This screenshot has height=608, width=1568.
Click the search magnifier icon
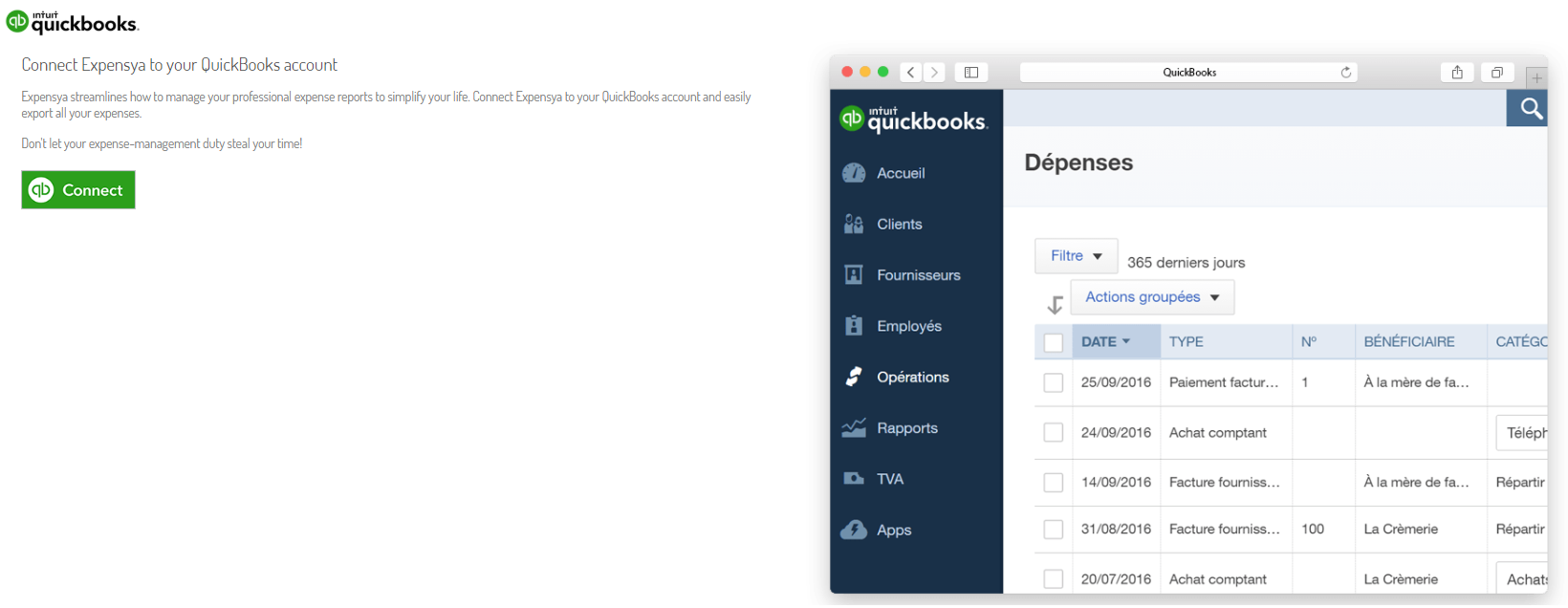1531,109
